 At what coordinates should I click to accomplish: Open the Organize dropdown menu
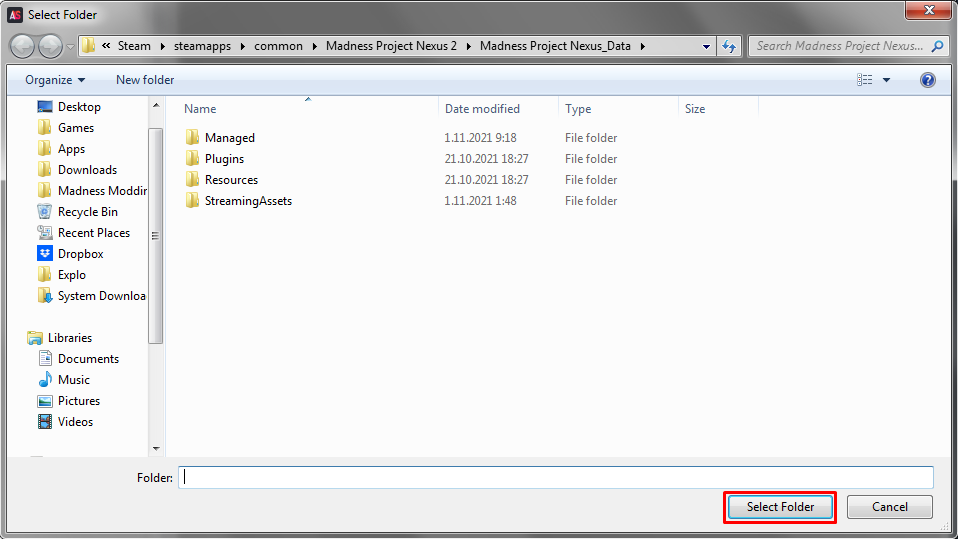pos(55,80)
